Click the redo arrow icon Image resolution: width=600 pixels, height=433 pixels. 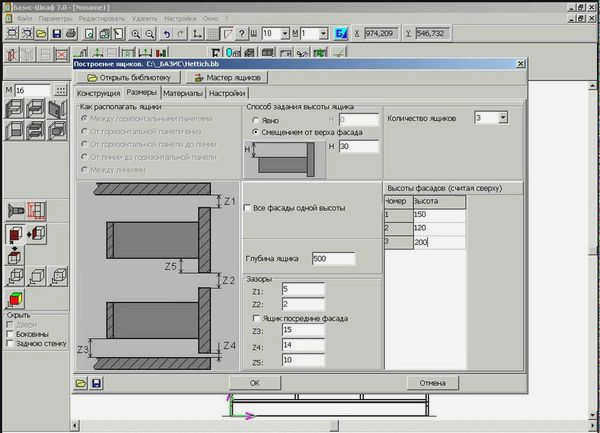181,34
